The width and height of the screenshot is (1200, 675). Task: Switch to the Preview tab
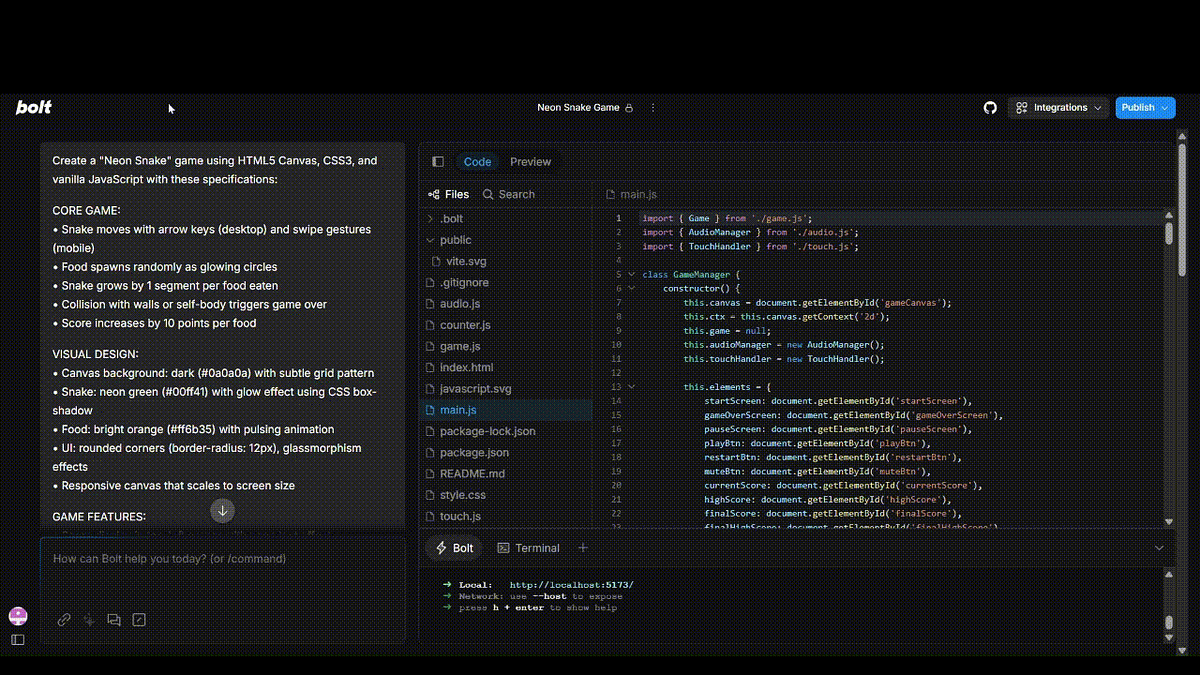coord(530,161)
